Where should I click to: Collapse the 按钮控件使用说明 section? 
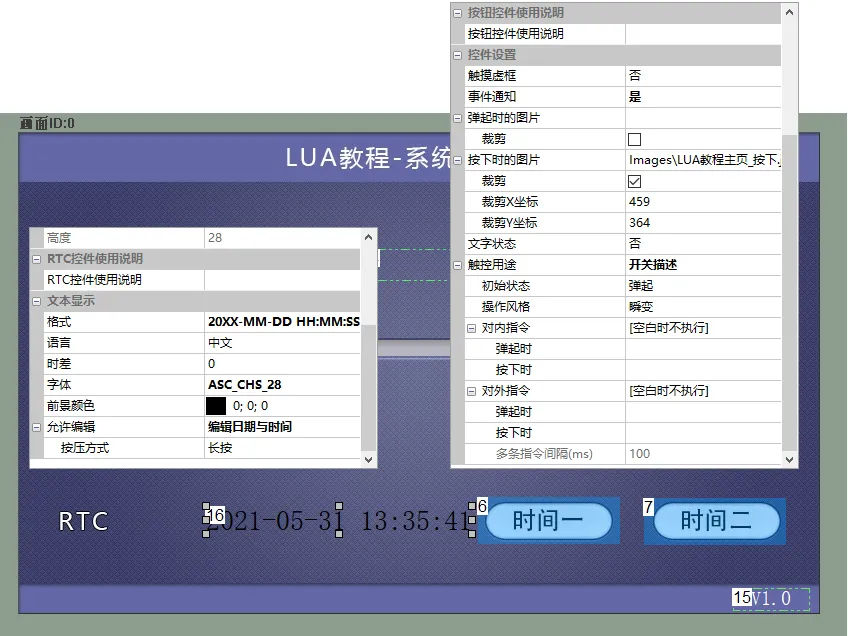pos(456,13)
